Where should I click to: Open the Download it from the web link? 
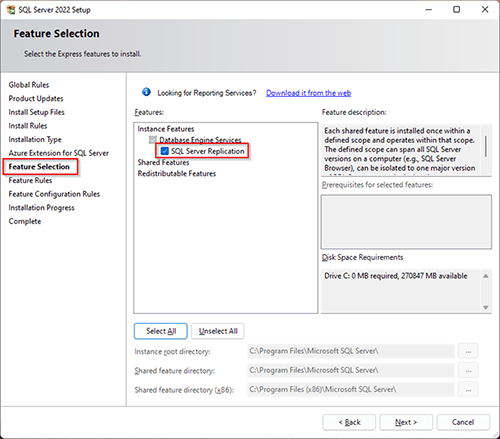tap(308, 93)
